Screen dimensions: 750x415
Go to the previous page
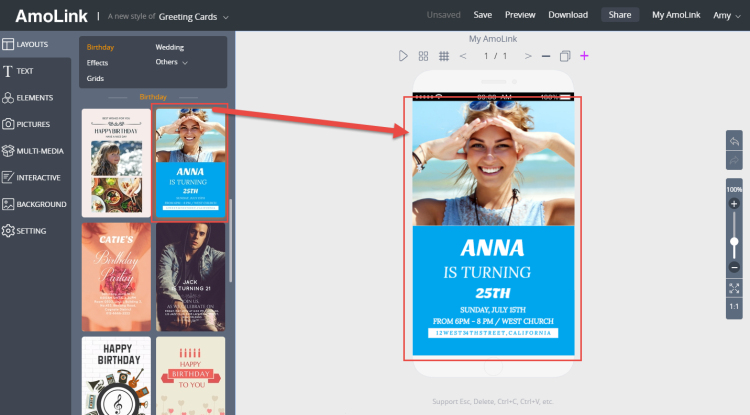coord(463,56)
